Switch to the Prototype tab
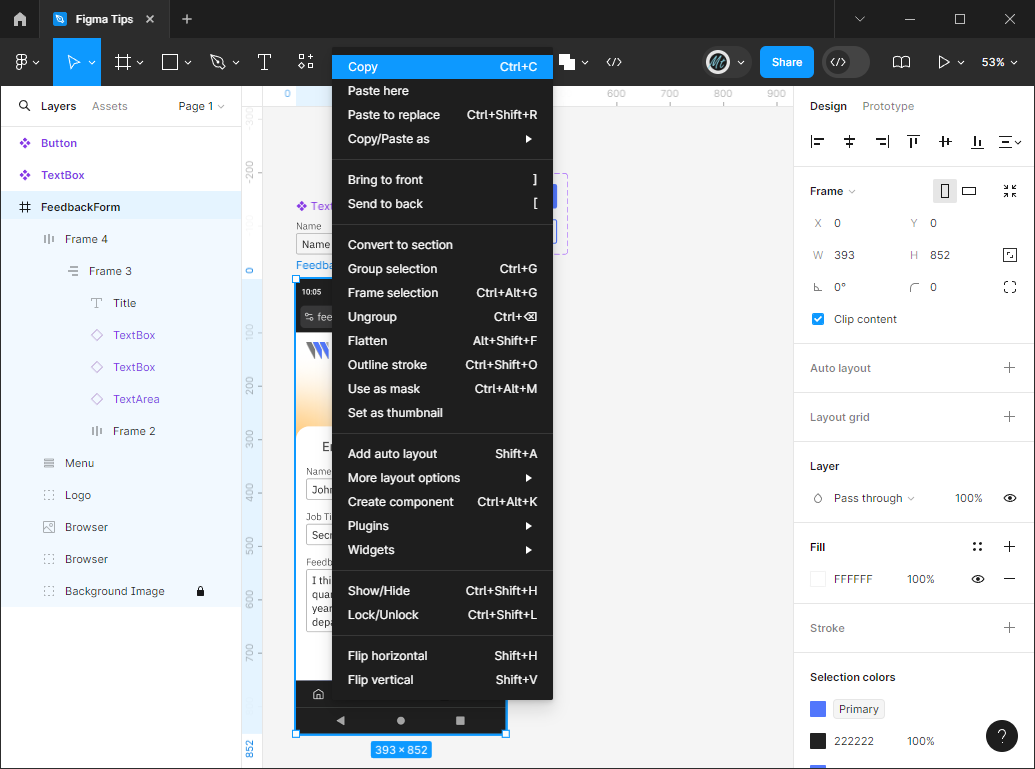Image resolution: width=1035 pixels, height=769 pixels. click(x=888, y=106)
